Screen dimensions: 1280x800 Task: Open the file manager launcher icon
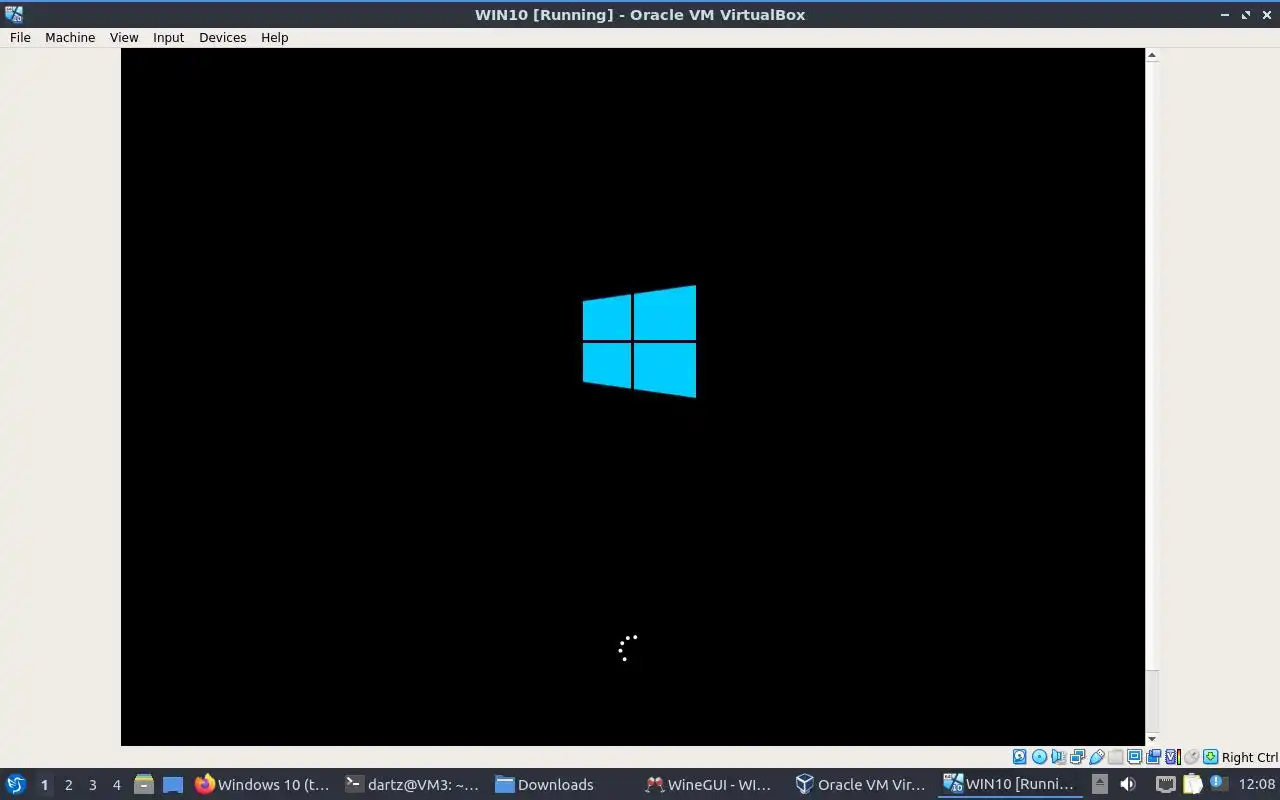pos(144,784)
